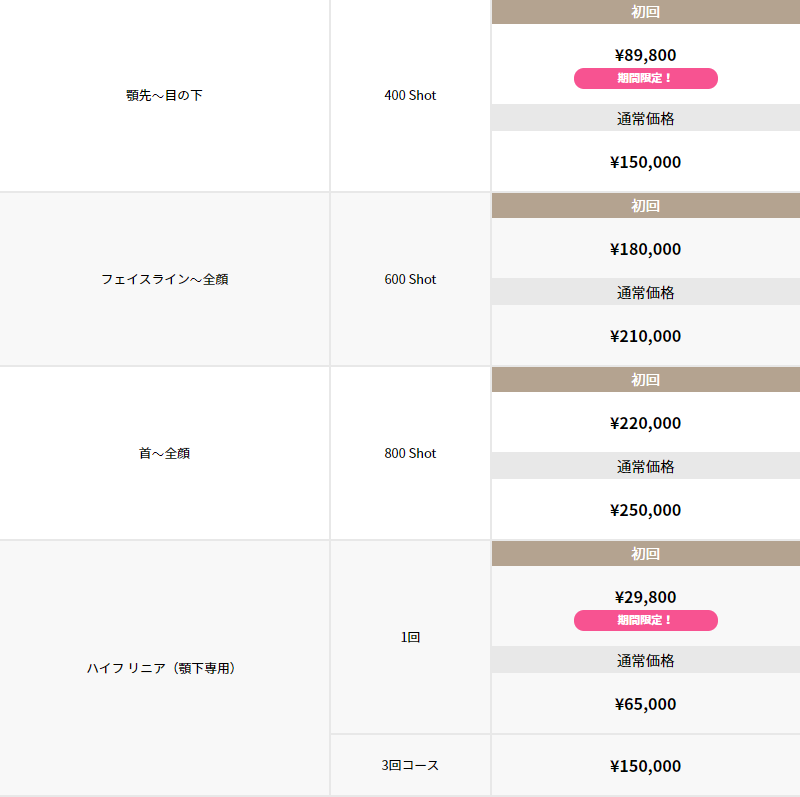This screenshot has width=800, height=797.
Task: Select the フェイスライン〜全顔 treatment cell
Action: pyautogui.click(x=164, y=279)
